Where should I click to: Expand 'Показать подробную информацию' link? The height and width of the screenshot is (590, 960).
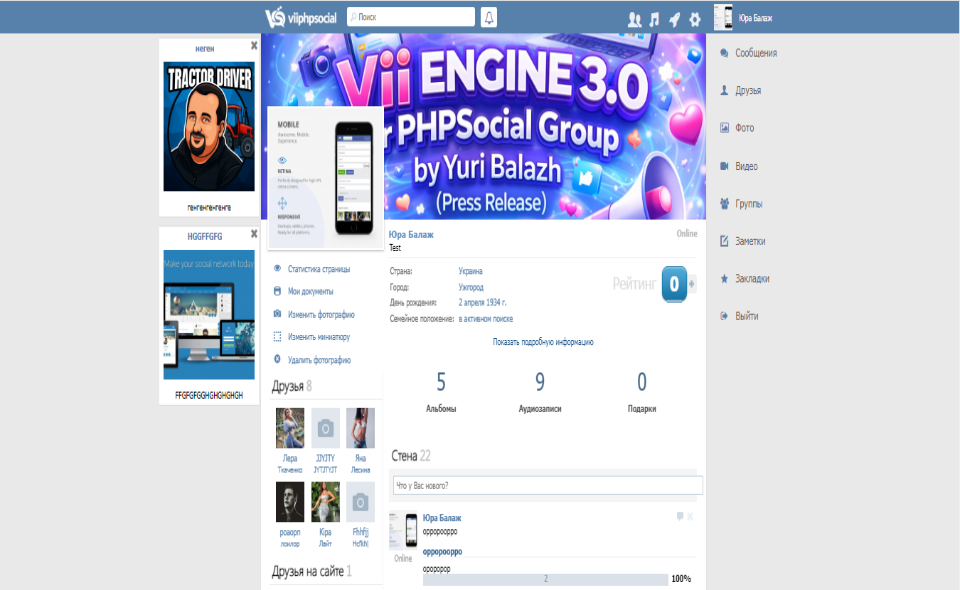click(543, 342)
